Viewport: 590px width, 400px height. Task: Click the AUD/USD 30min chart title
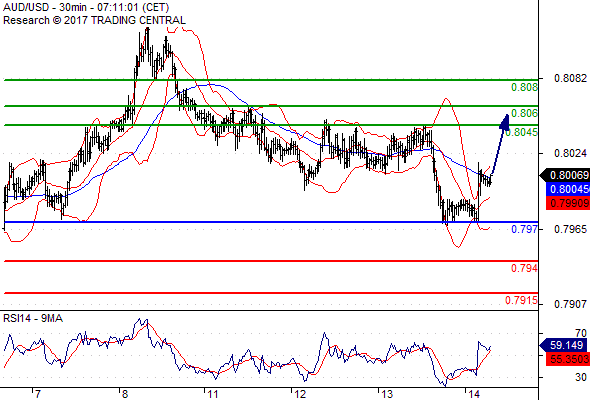tap(86, 7)
